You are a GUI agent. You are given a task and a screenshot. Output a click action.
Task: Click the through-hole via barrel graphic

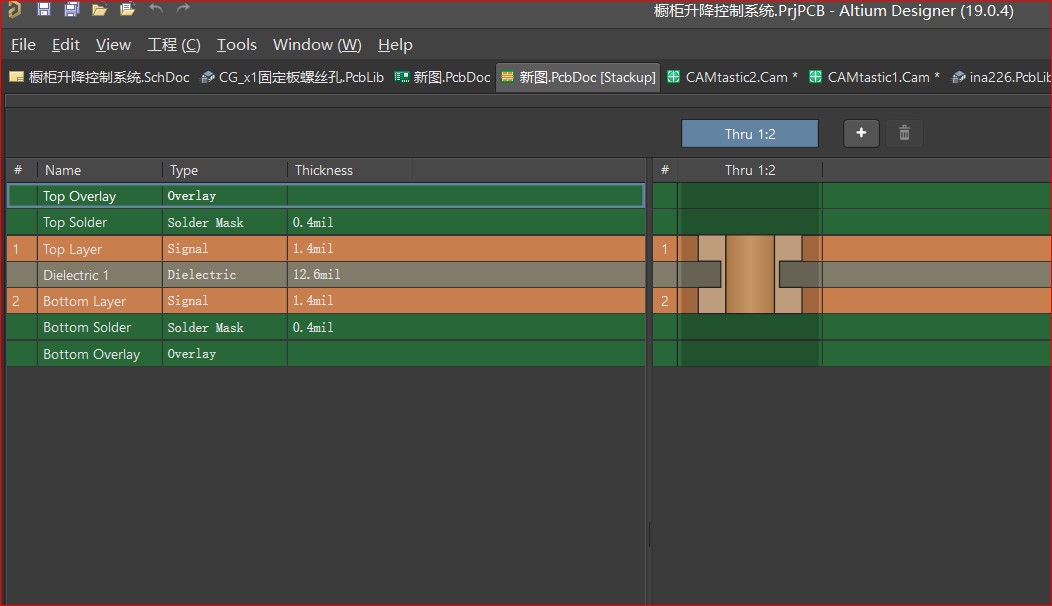[749, 274]
